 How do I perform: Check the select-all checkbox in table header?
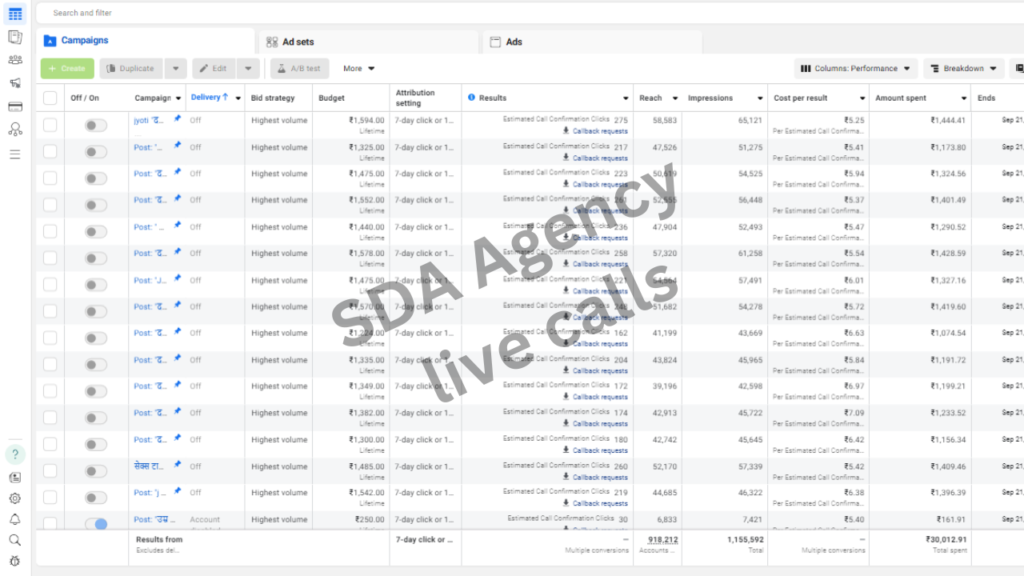coord(50,98)
